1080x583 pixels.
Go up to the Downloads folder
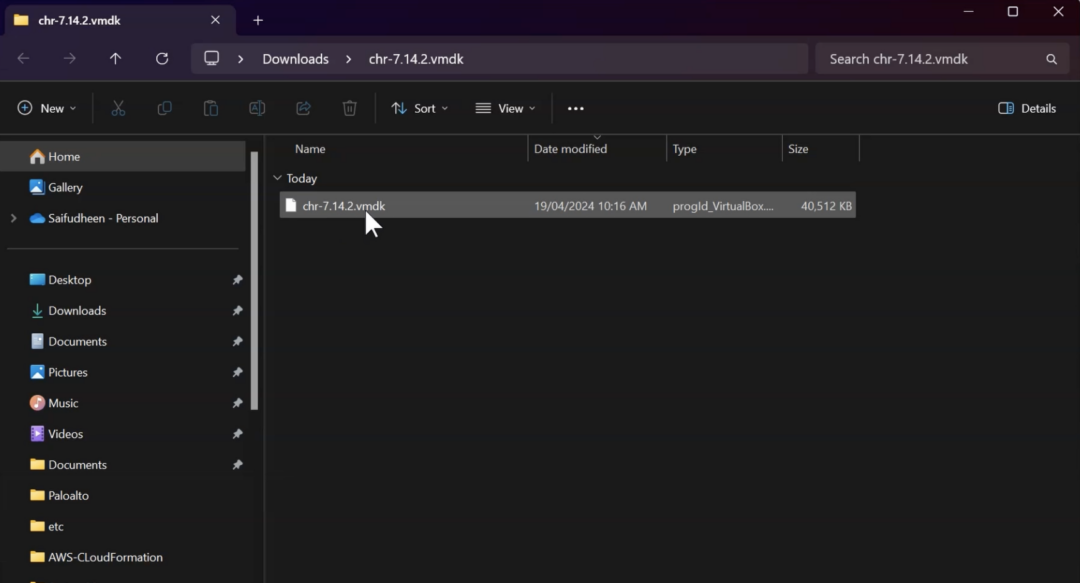[115, 58]
